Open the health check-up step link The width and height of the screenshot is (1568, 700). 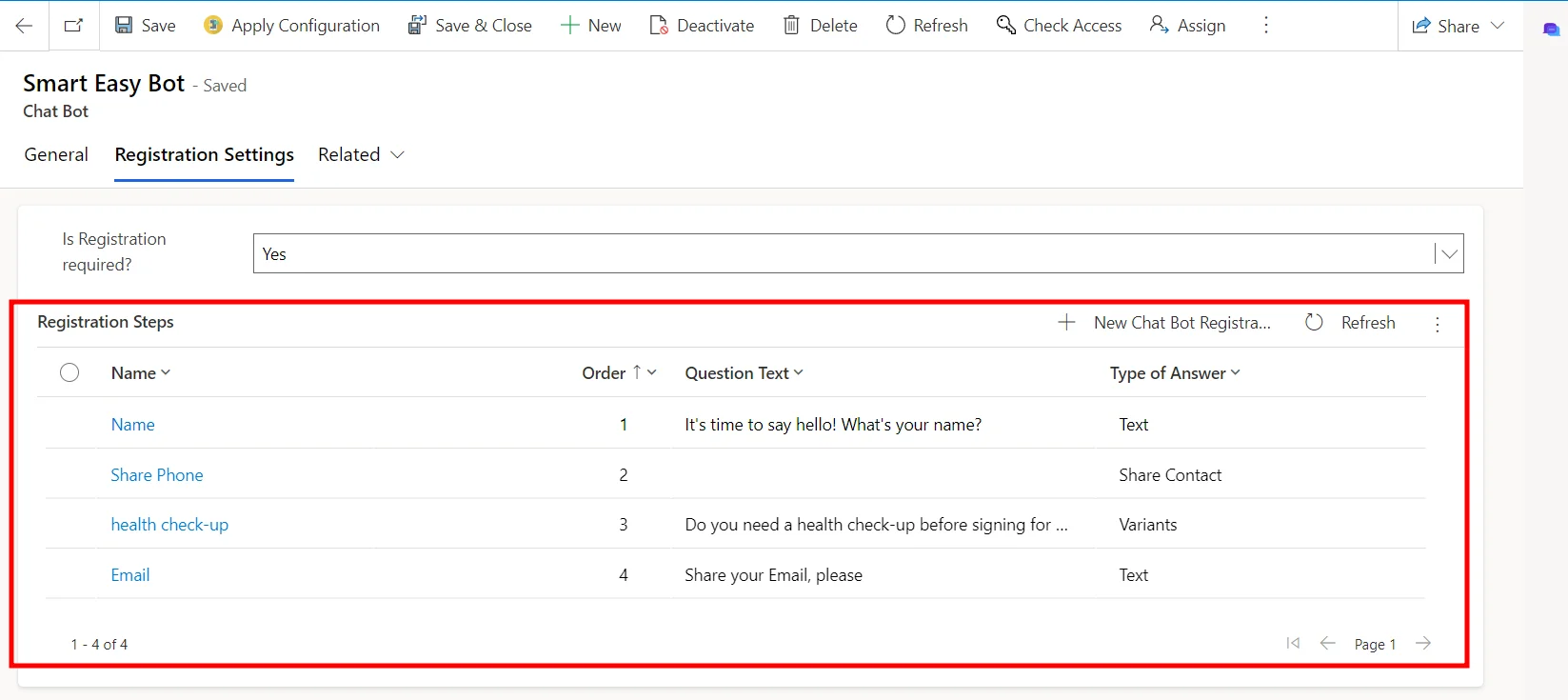(169, 525)
